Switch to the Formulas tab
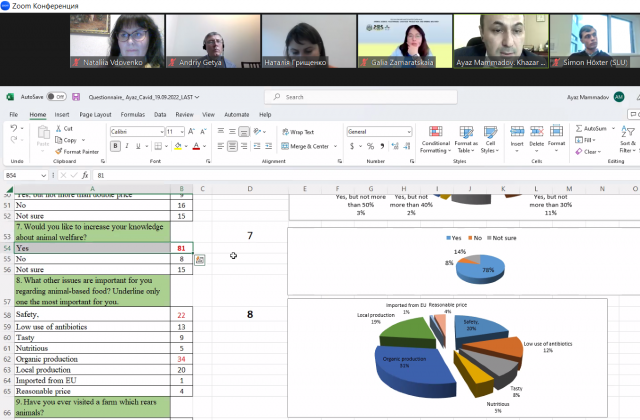Viewport: 640px width, 420px height. pyautogui.click(x=133, y=114)
